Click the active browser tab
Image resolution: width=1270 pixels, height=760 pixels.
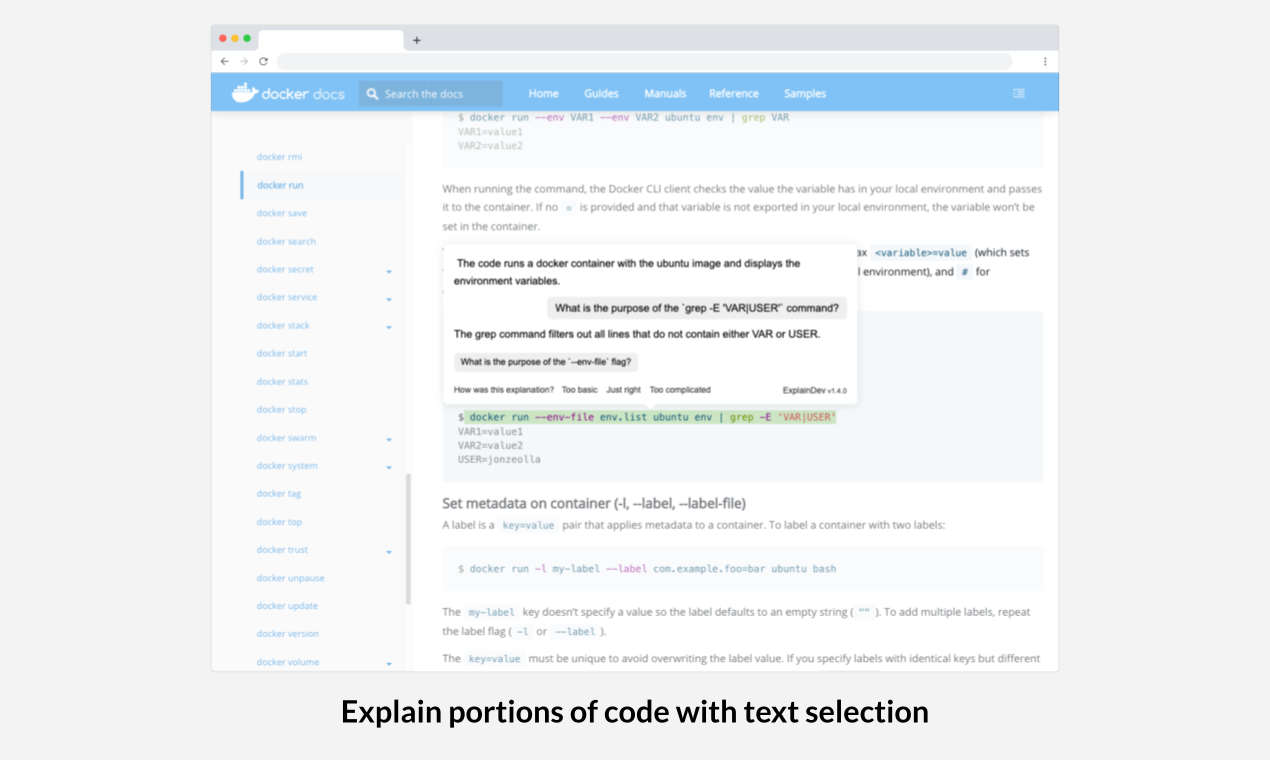coord(331,40)
